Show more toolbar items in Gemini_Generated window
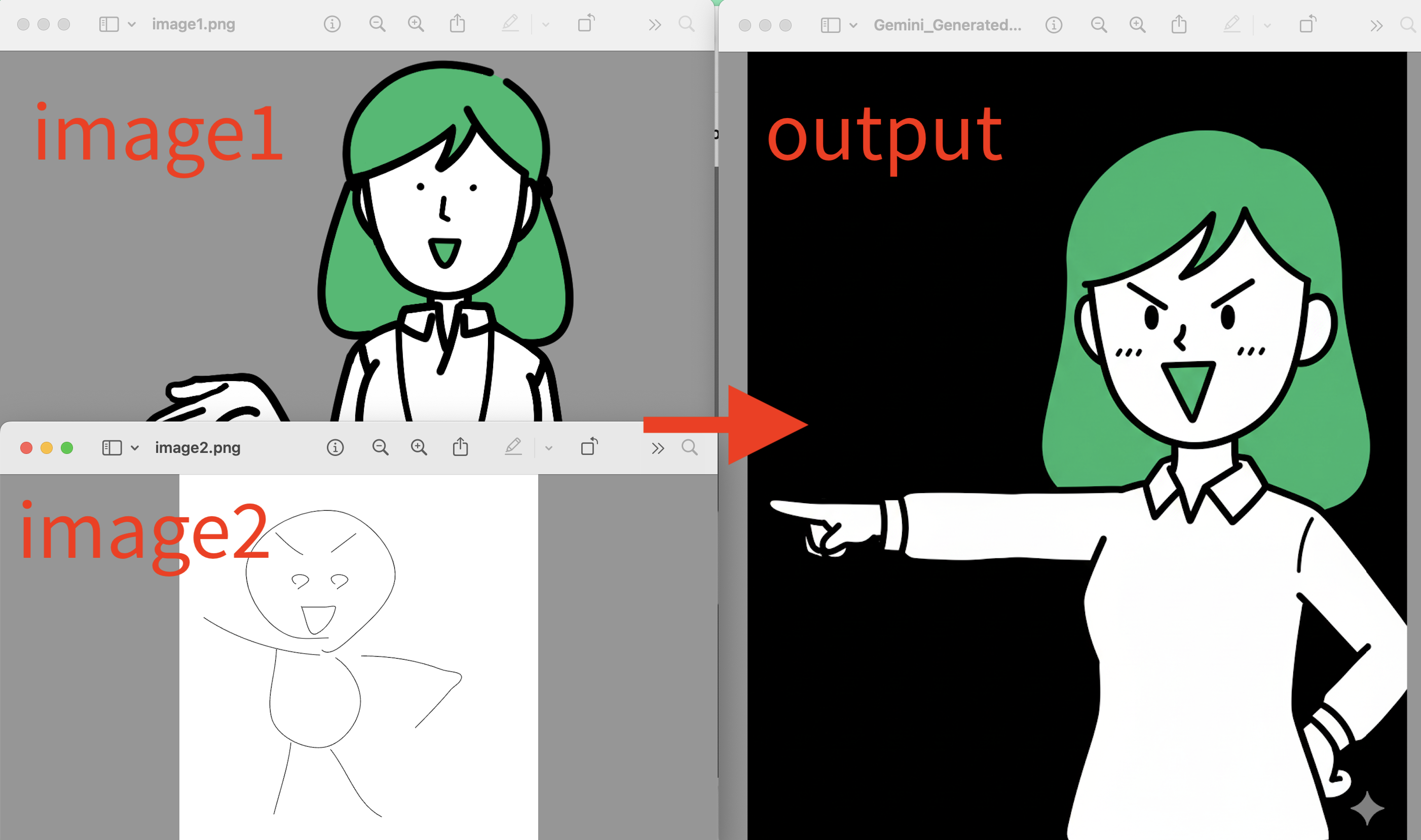The height and width of the screenshot is (840, 1421). tap(1376, 25)
